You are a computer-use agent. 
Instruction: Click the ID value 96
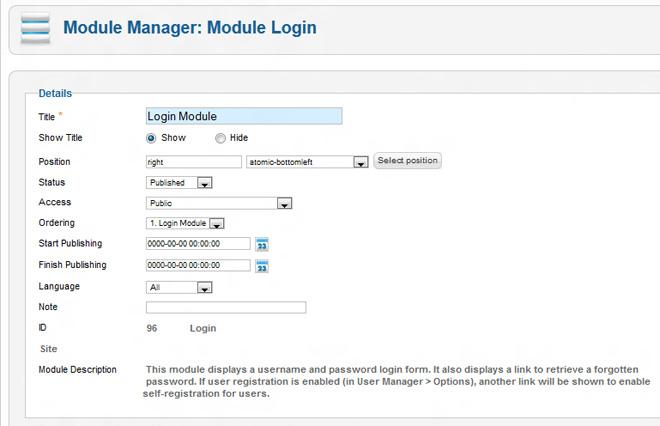point(152,328)
